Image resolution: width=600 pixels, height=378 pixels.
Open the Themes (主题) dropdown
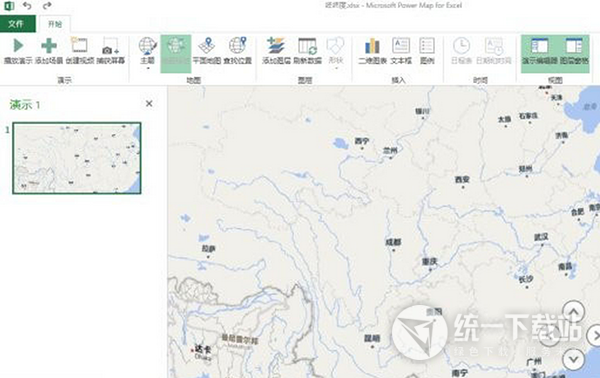148,53
